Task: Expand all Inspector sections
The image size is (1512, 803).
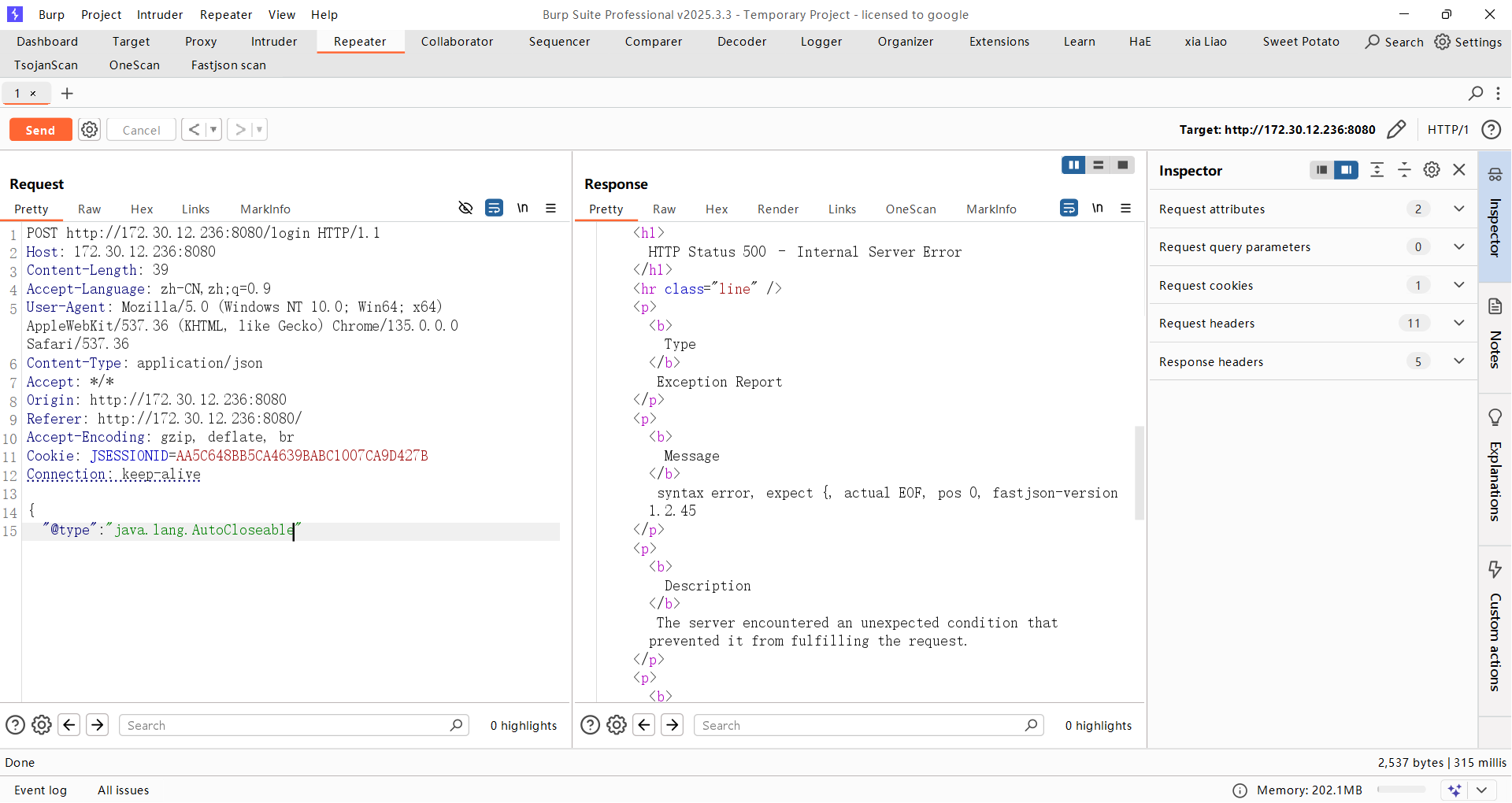Action: coord(1377,170)
